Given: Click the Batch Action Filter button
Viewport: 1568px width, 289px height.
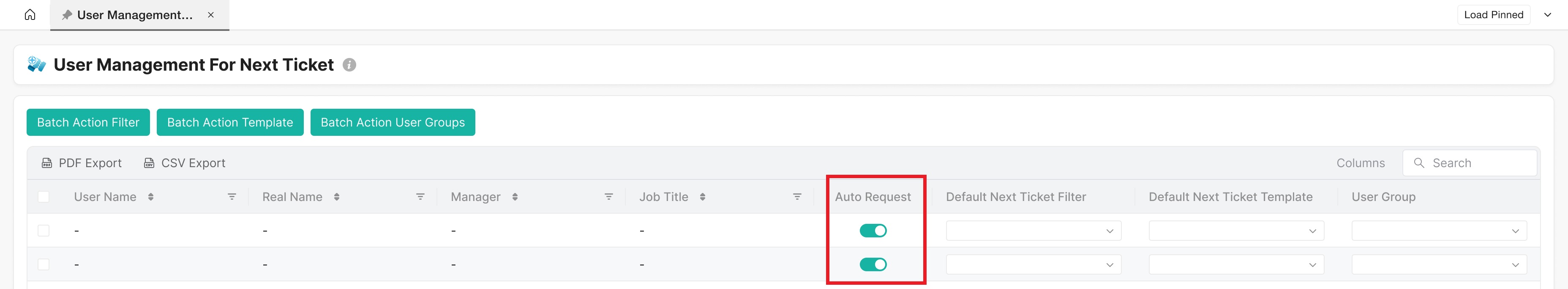Looking at the screenshot, I should click(x=87, y=122).
